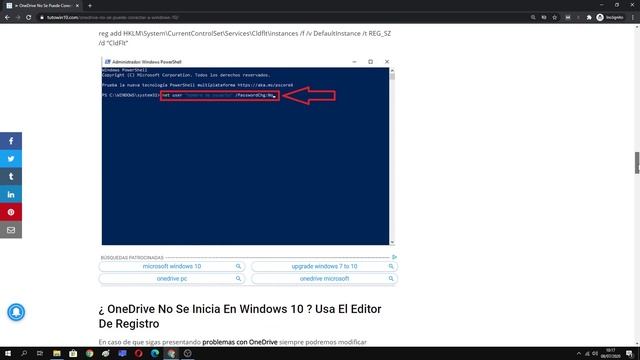The image size is (640, 360).
Task: Open File Explorer from the taskbar
Action: coord(57,353)
